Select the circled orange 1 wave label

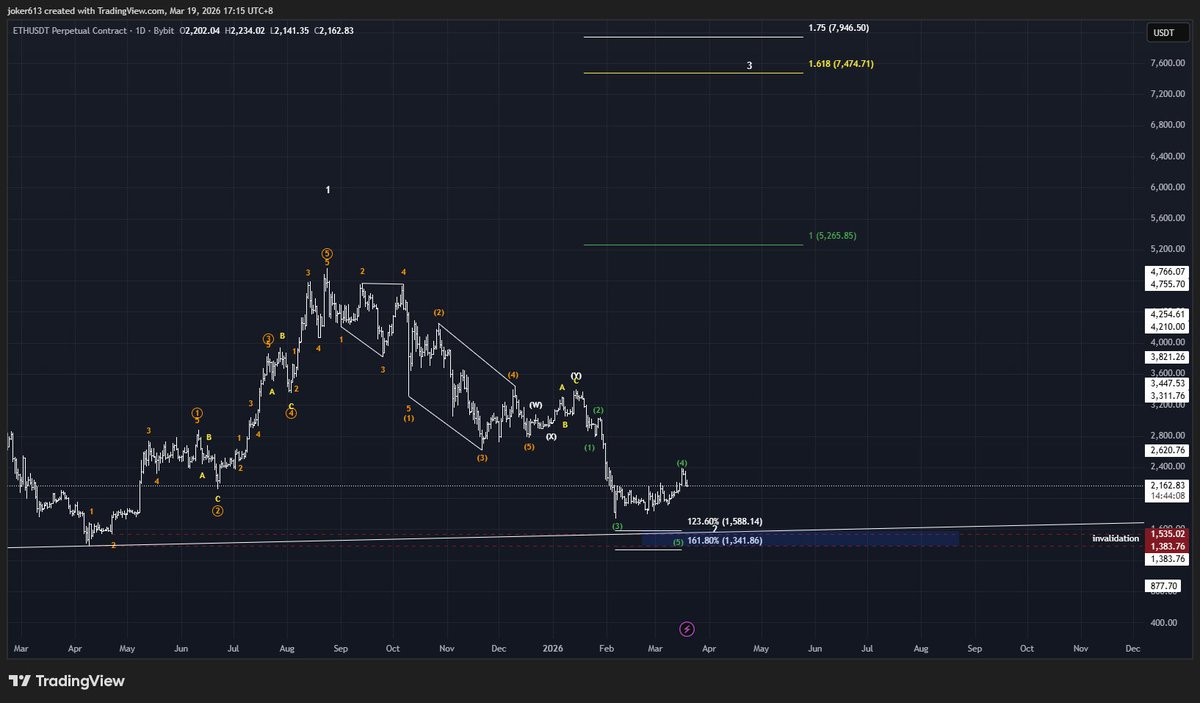pos(197,411)
